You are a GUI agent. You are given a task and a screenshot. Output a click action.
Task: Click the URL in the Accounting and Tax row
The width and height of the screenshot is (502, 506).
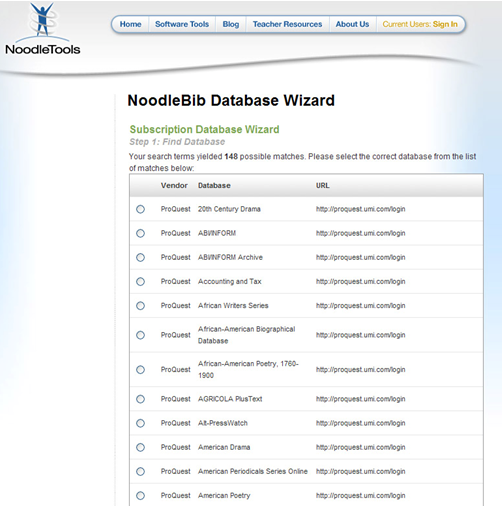[x=361, y=282]
